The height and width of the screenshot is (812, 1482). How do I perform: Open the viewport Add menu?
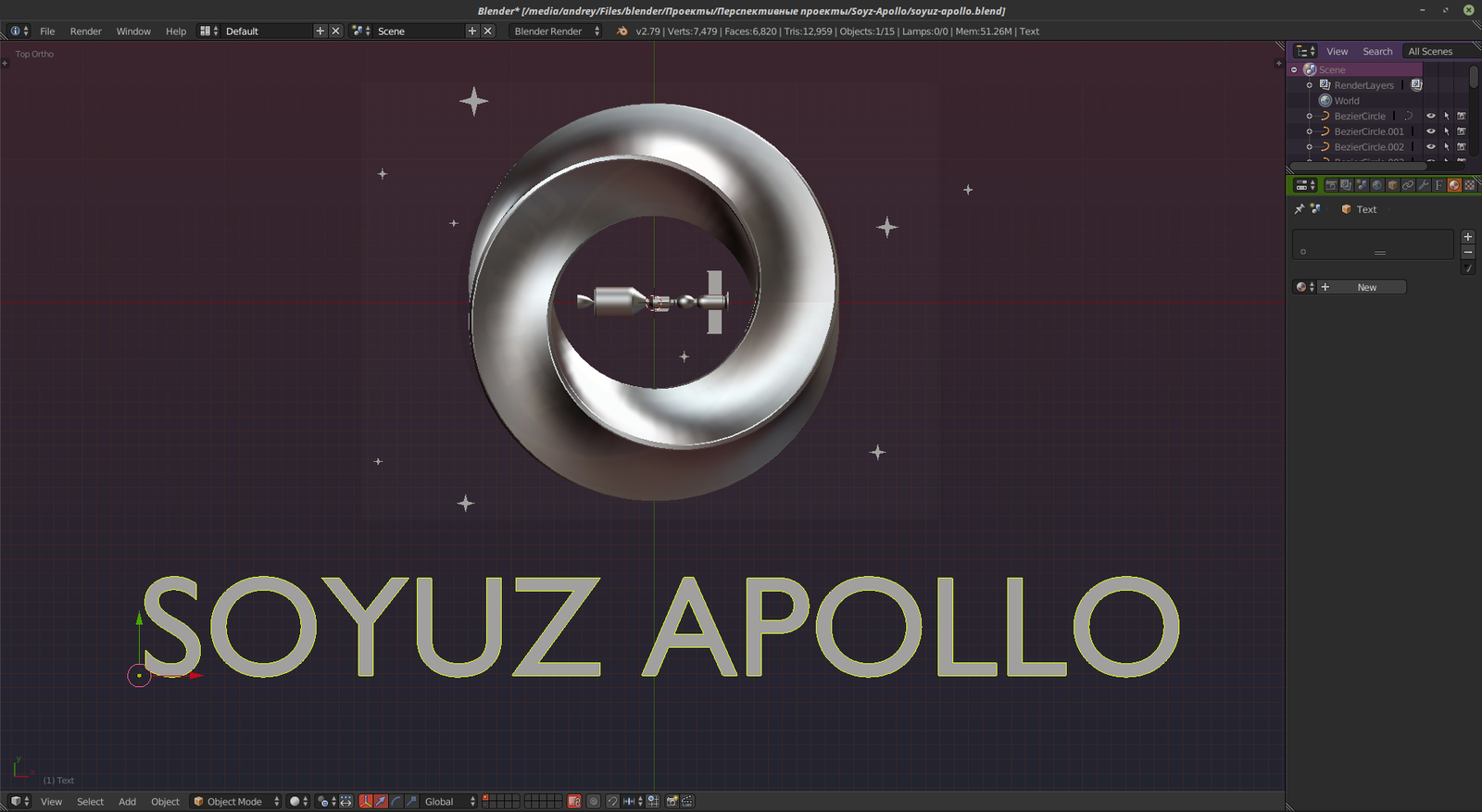pos(127,801)
